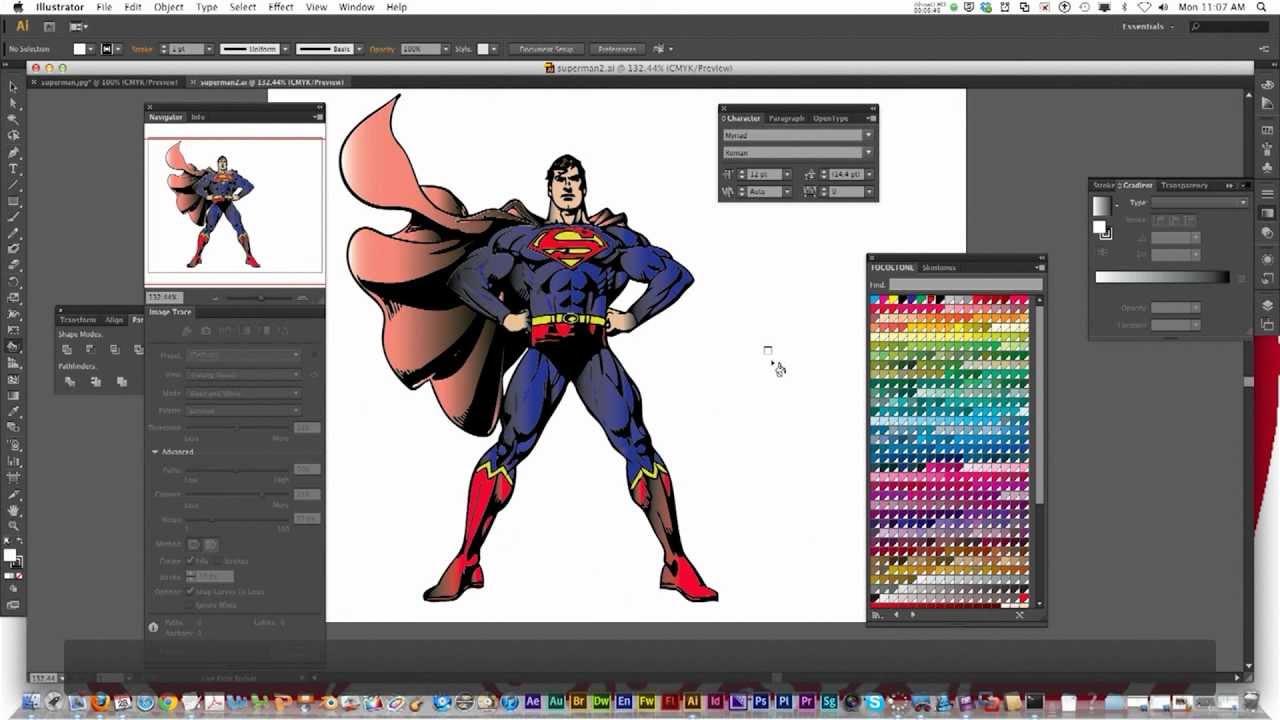Collapse the Advanced section
The image size is (1280, 720).
click(x=157, y=451)
